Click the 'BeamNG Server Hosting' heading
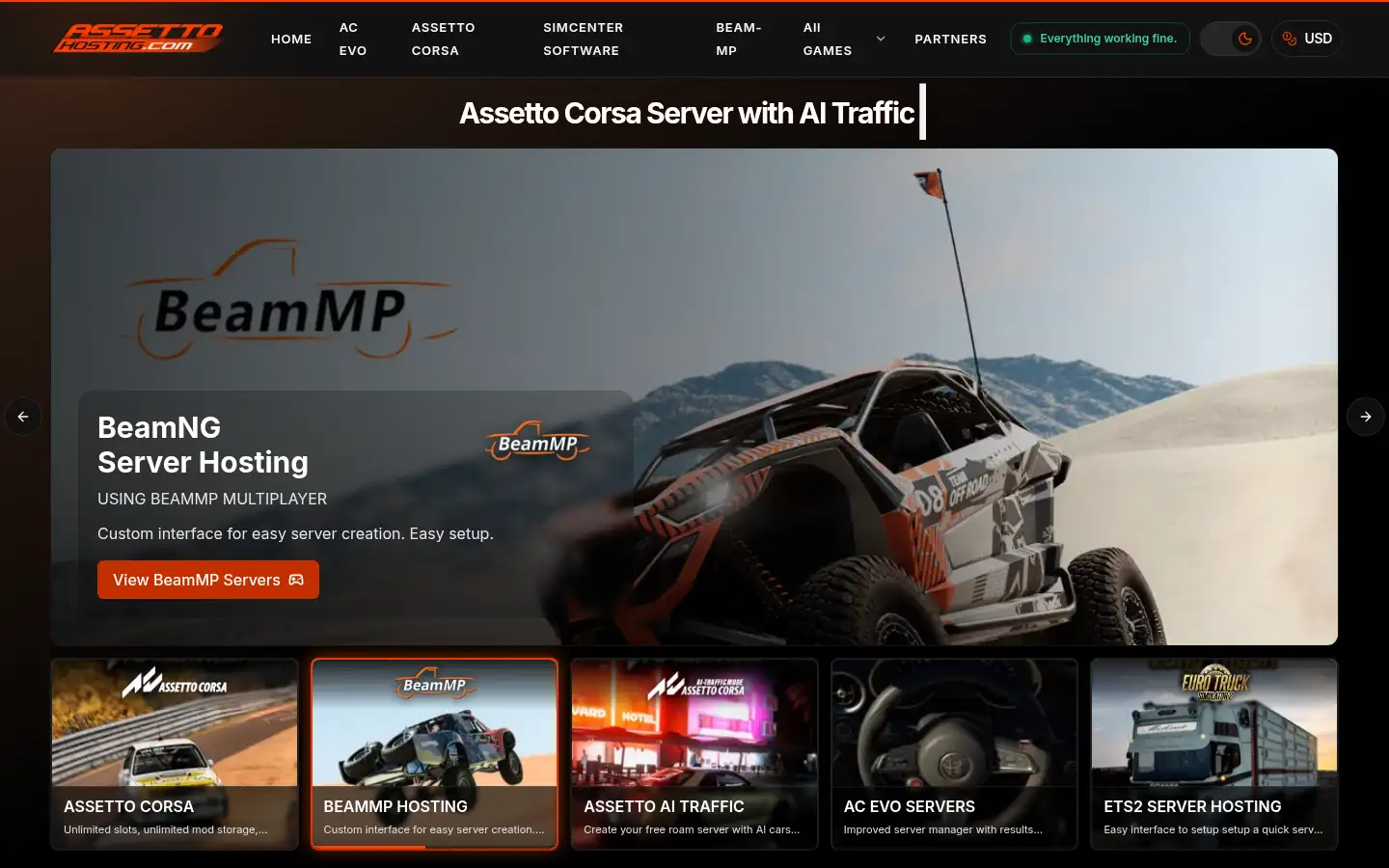1389x868 pixels. point(203,445)
